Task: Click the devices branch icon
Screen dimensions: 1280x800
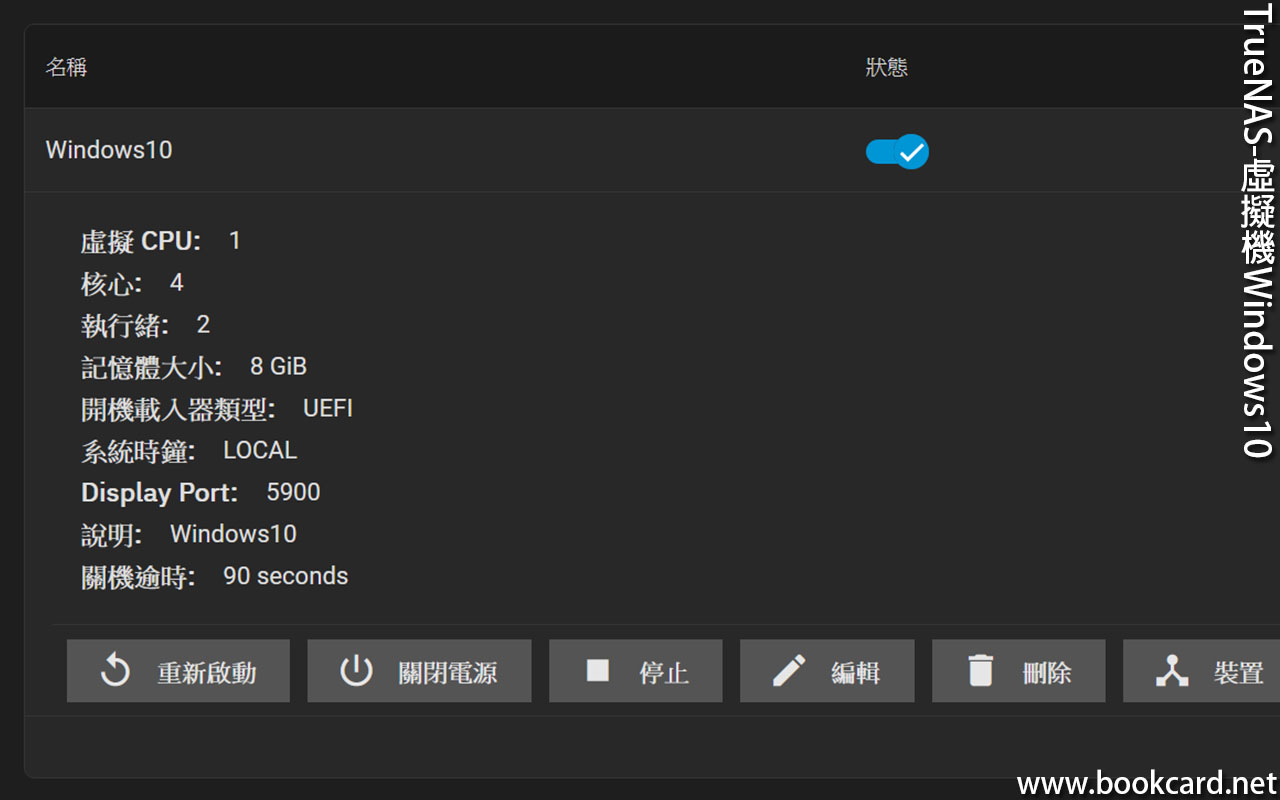Action: pyautogui.click(x=1172, y=671)
